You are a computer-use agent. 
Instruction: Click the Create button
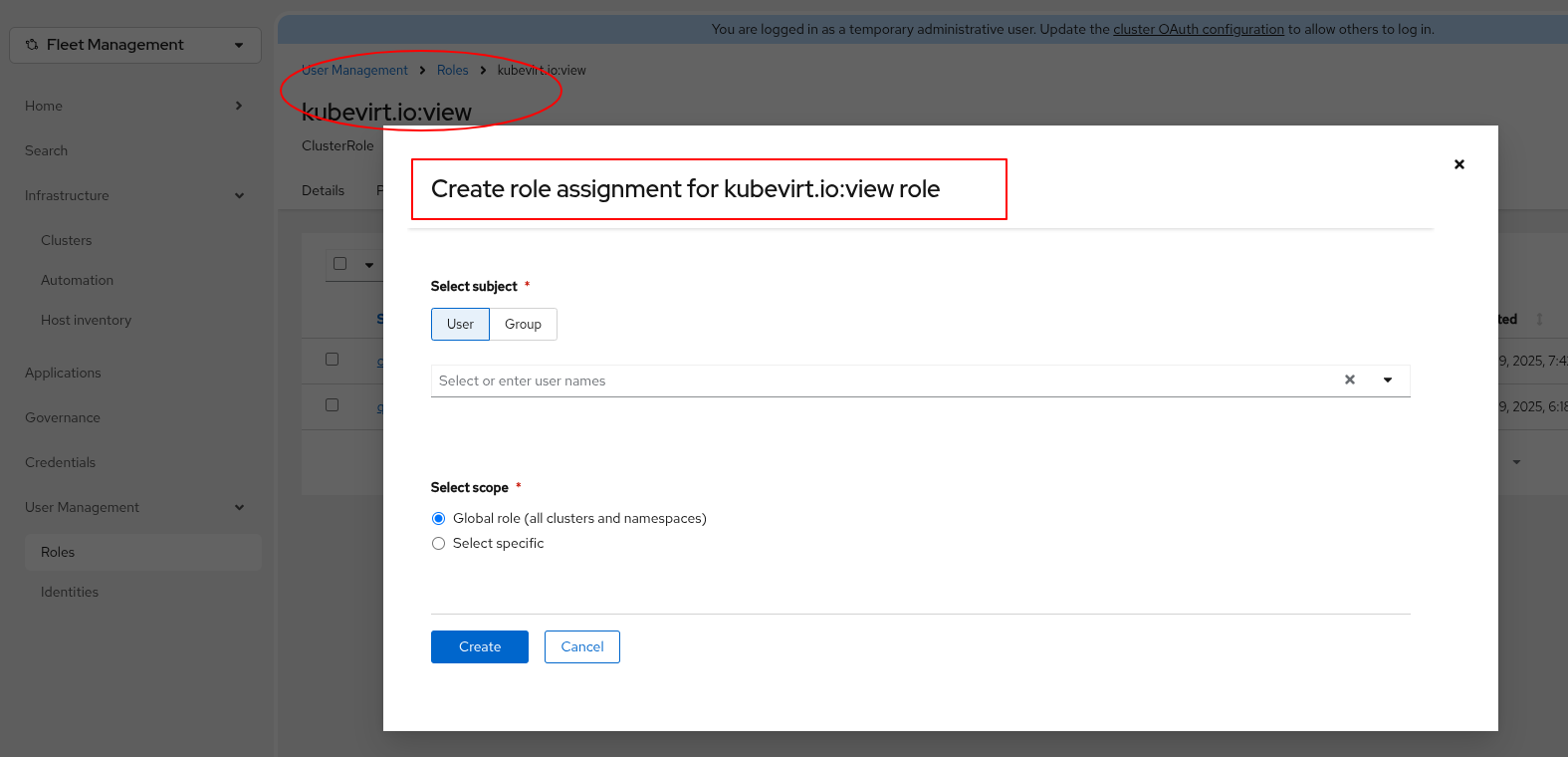point(479,646)
